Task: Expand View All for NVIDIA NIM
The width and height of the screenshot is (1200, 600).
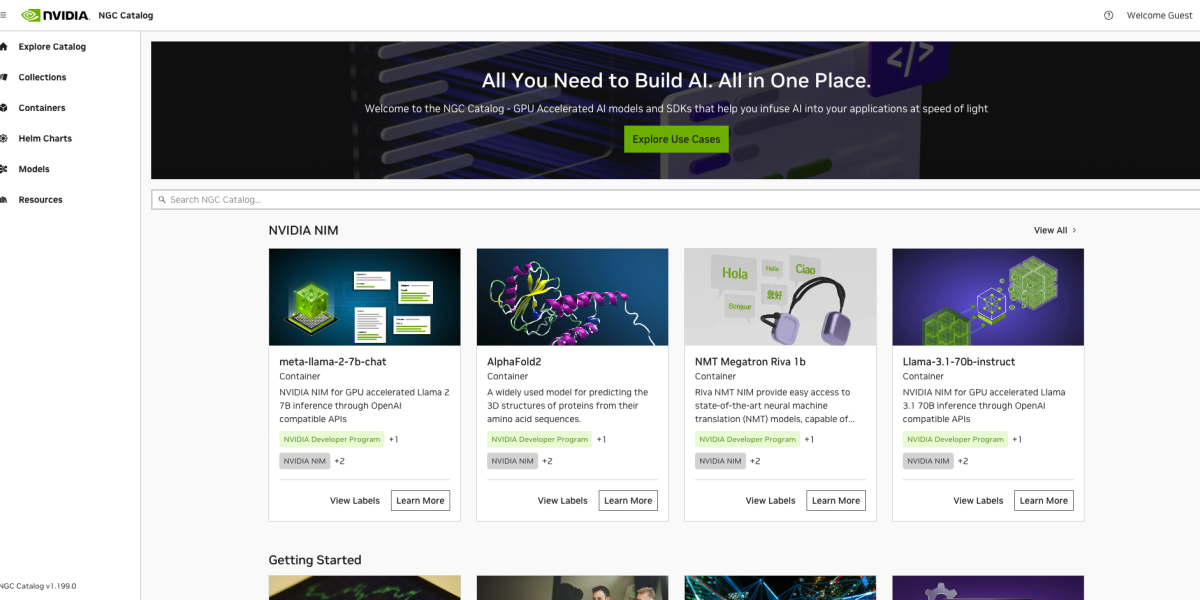Action: (1055, 230)
